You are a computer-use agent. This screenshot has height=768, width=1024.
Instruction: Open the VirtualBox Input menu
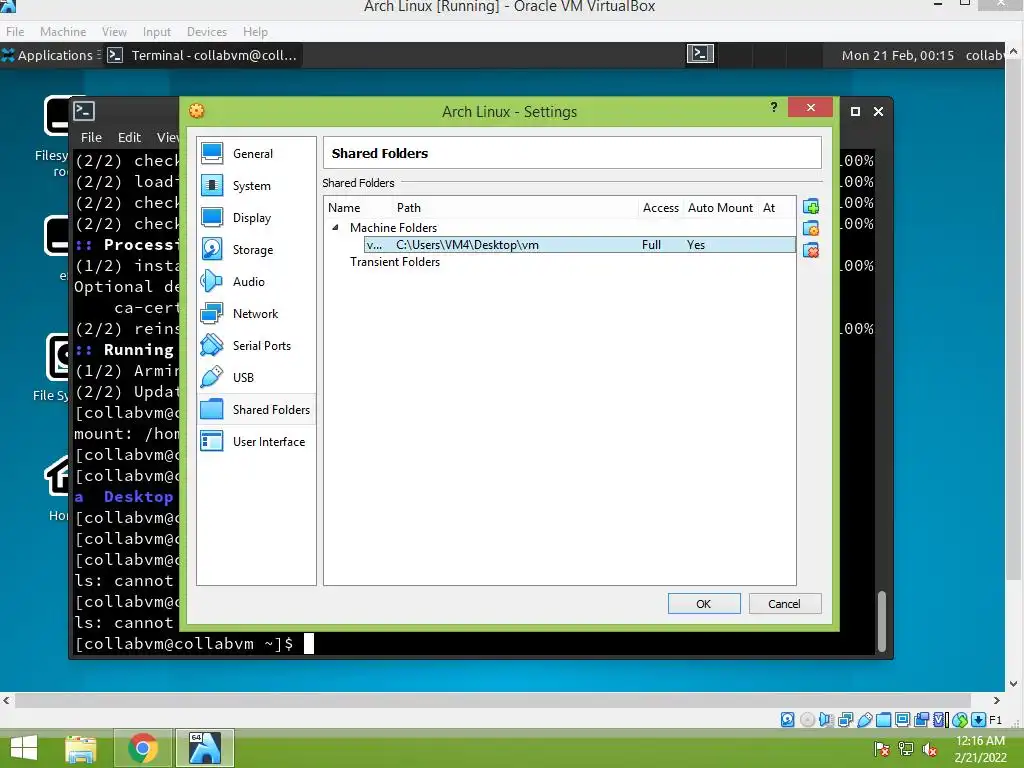(x=157, y=31)
